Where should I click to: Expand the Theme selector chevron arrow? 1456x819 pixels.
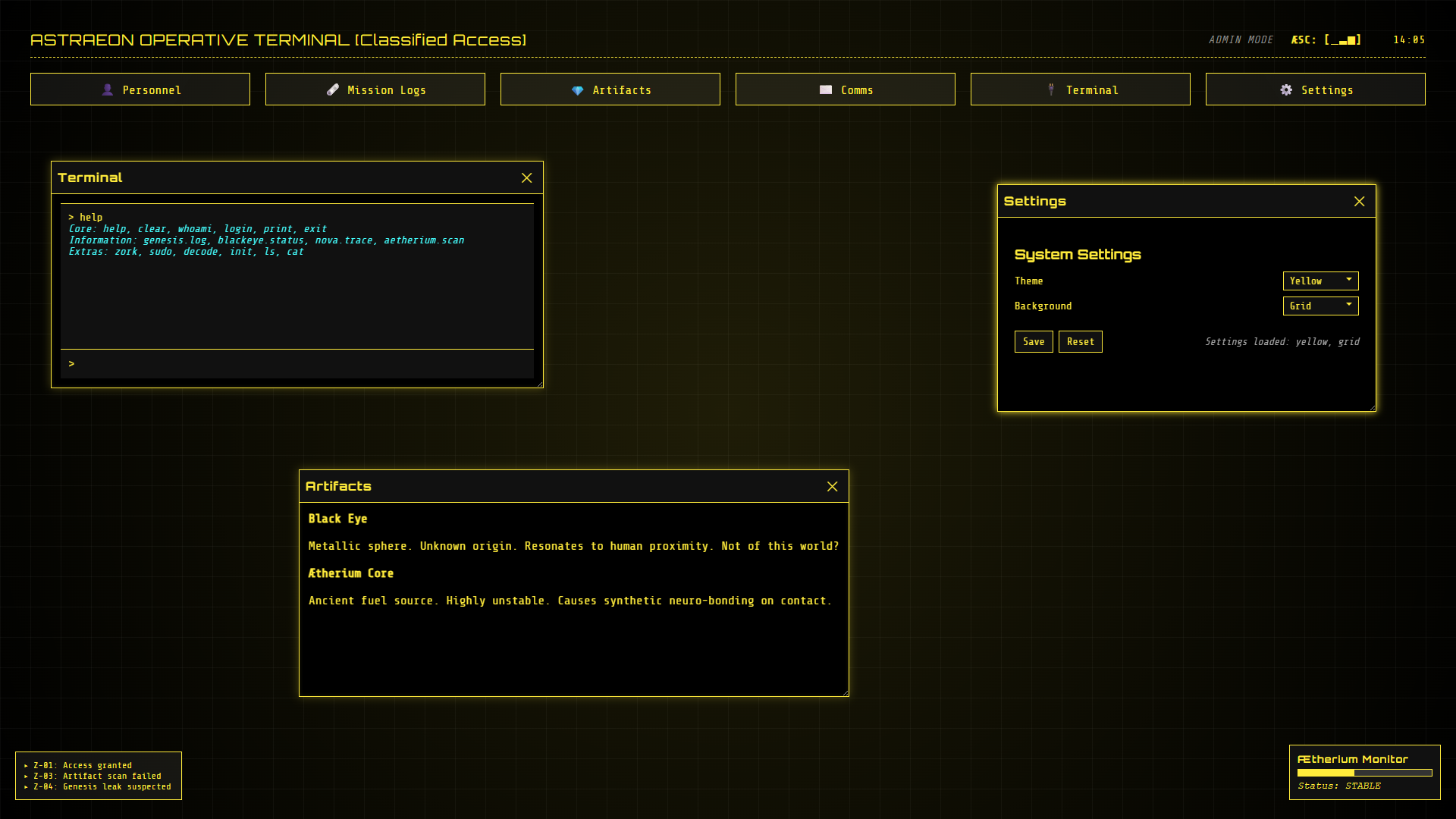click(1349, 281)
